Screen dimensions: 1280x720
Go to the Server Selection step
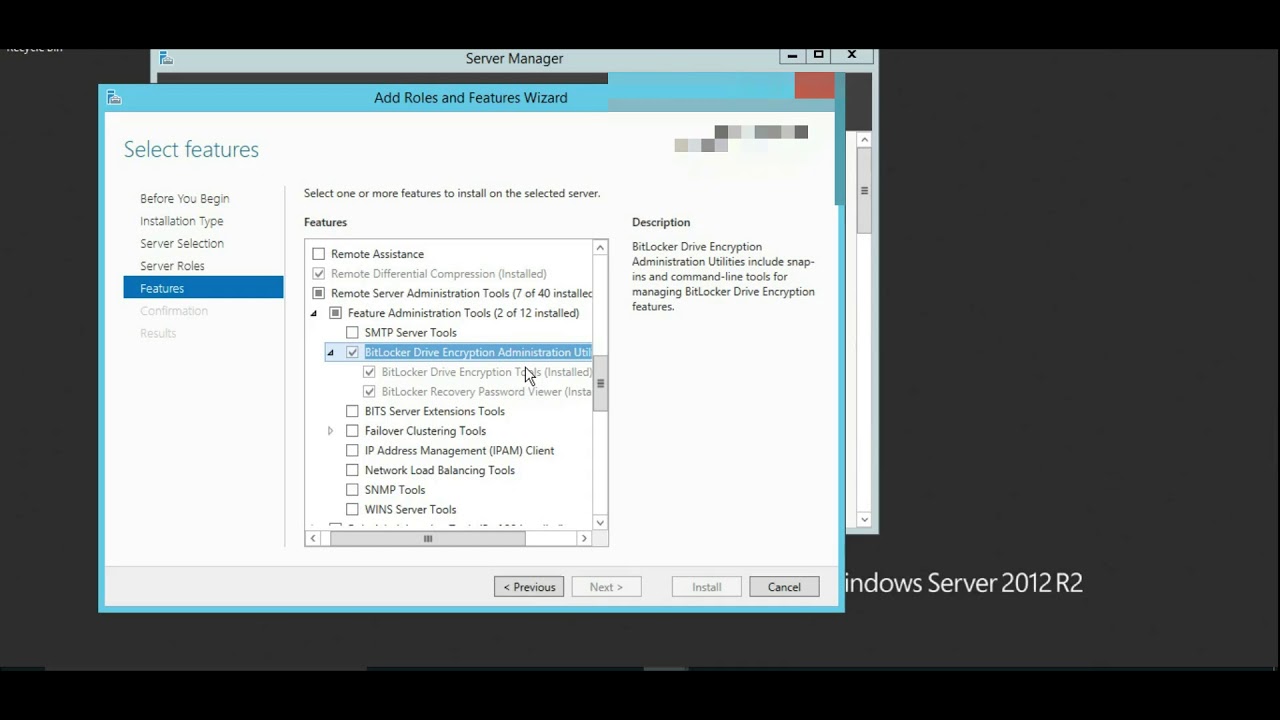(x=182, y=243)
